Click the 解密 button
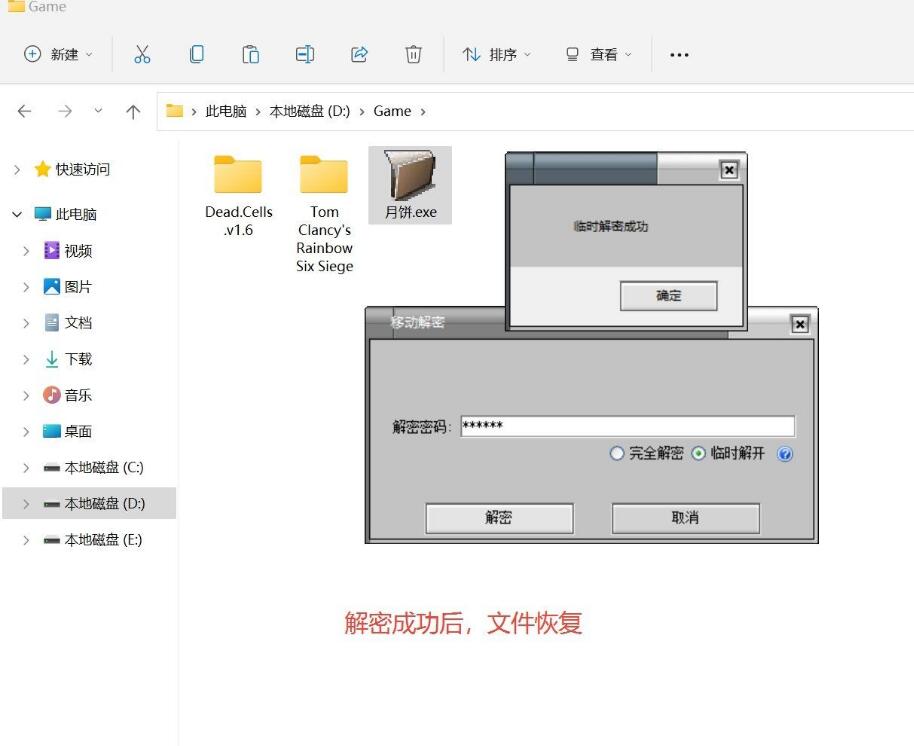 coord(499,518)
